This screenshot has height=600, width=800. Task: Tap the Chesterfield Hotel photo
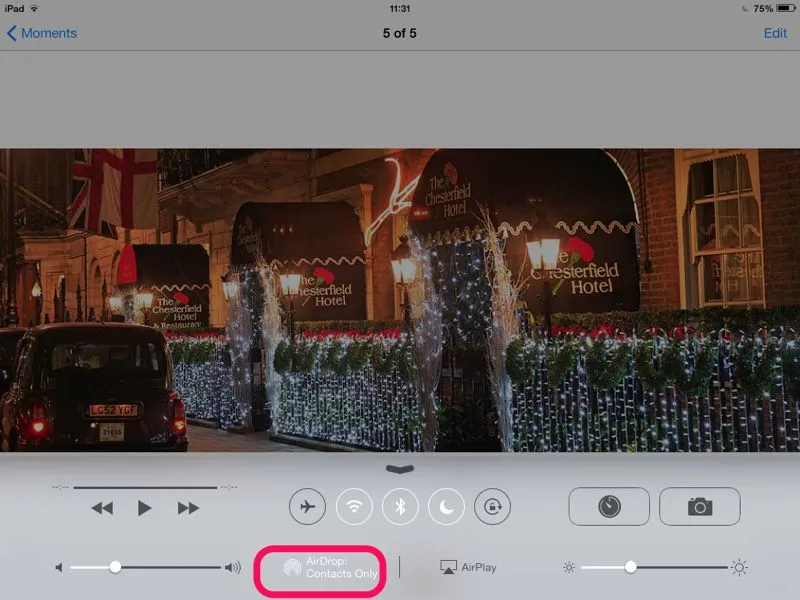pos(400,300)
